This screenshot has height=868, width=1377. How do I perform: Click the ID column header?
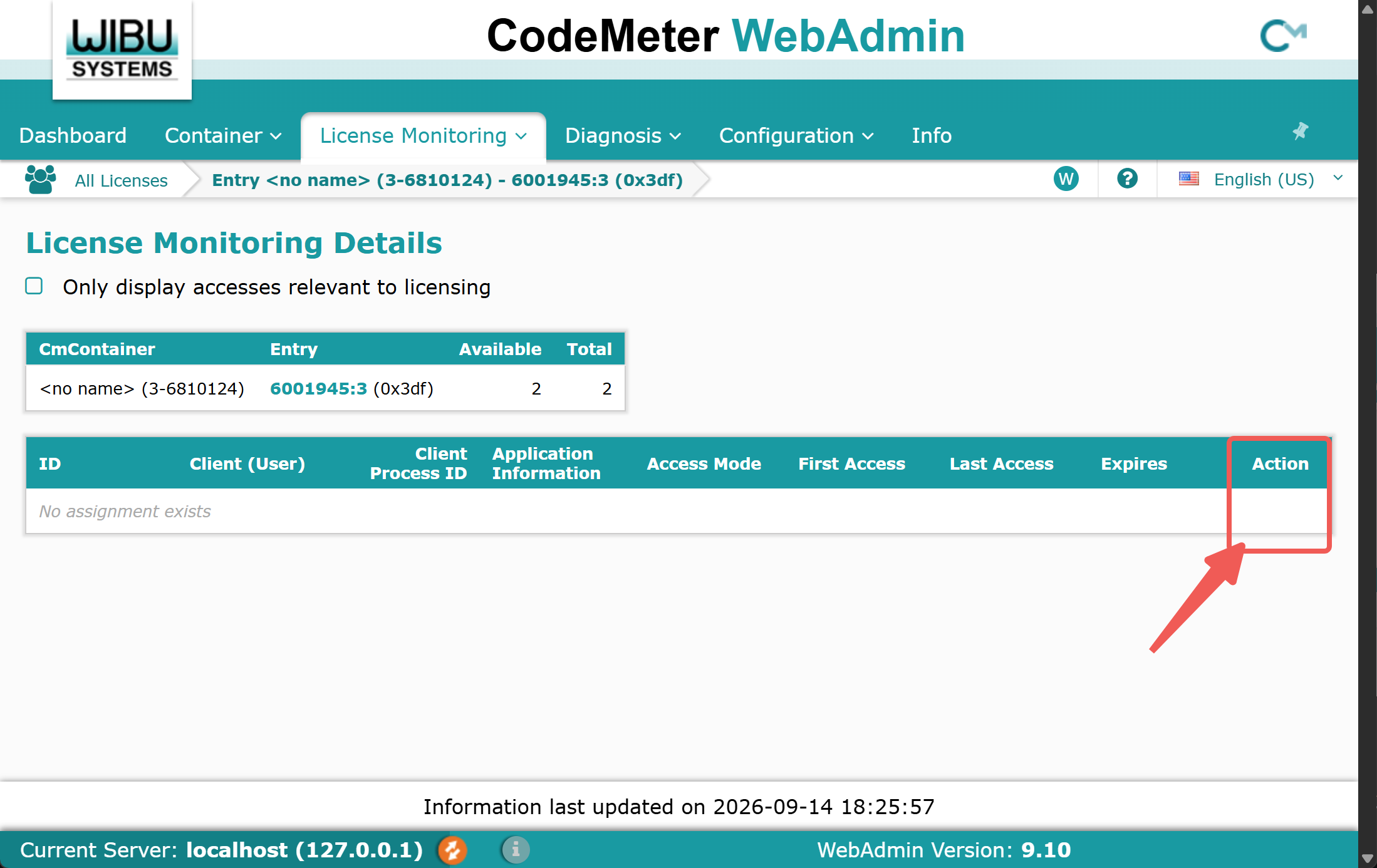(50, 464)
